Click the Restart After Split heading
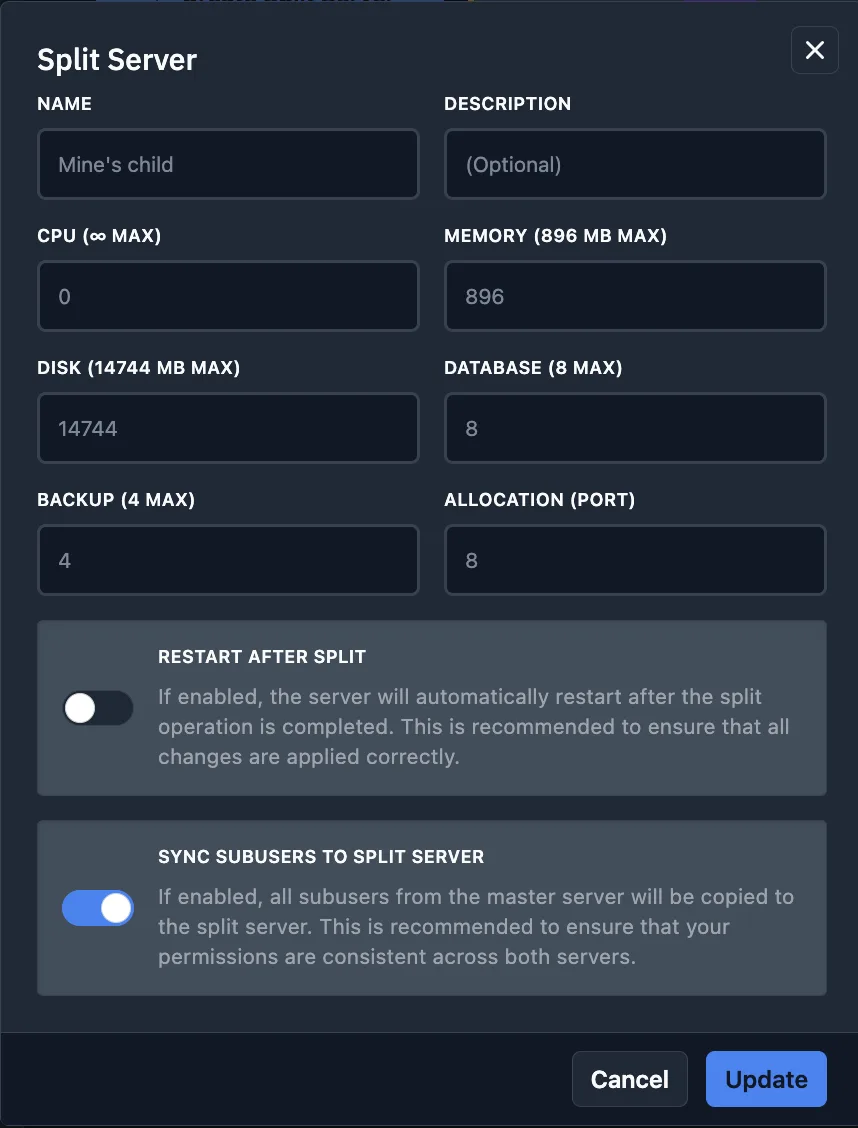 coord(262,657)
